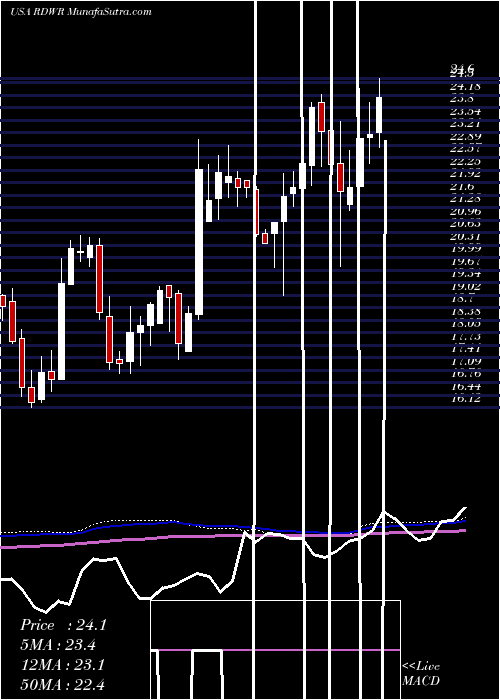Click the 22.25 price axis label

tap(465, 162)
